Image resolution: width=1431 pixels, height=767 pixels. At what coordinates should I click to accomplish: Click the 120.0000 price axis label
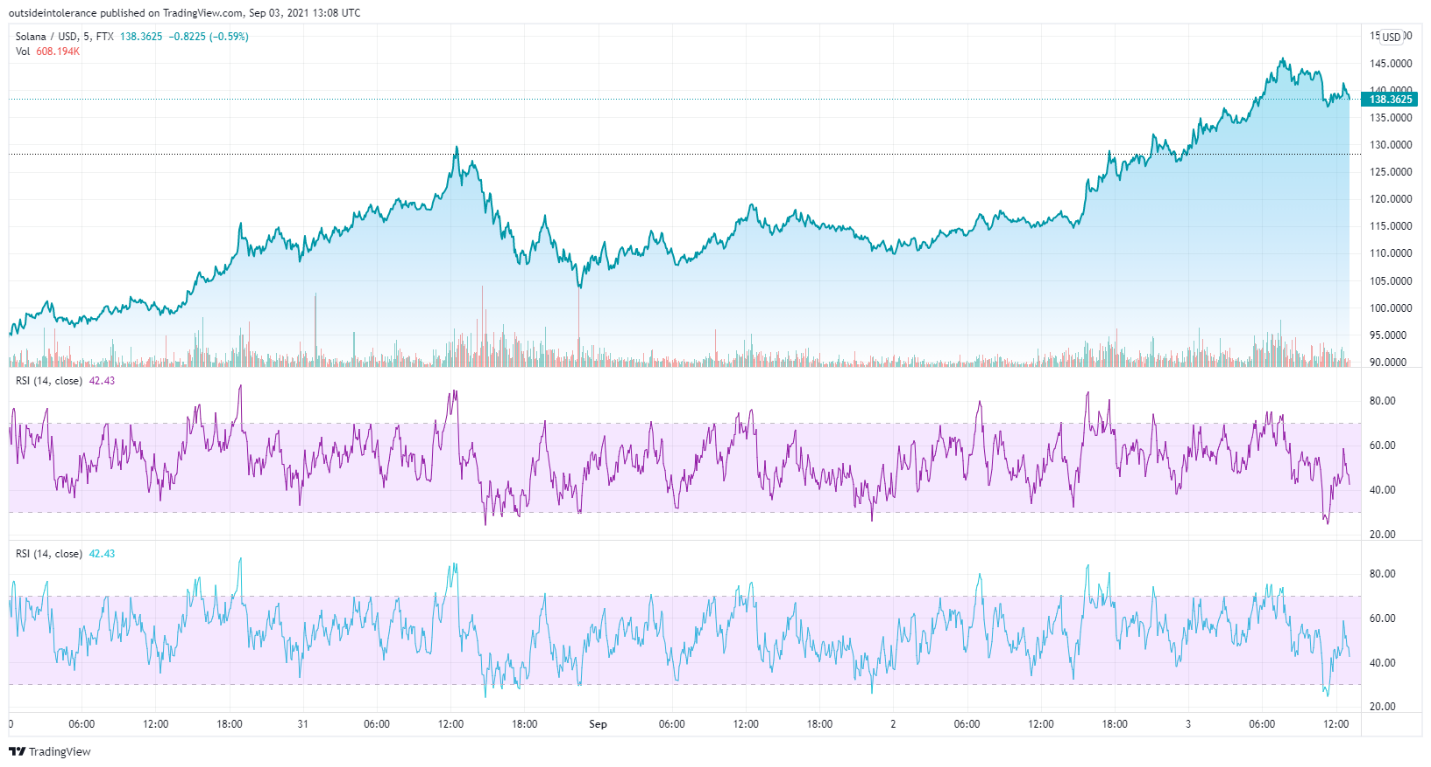tap(1391, 199)
